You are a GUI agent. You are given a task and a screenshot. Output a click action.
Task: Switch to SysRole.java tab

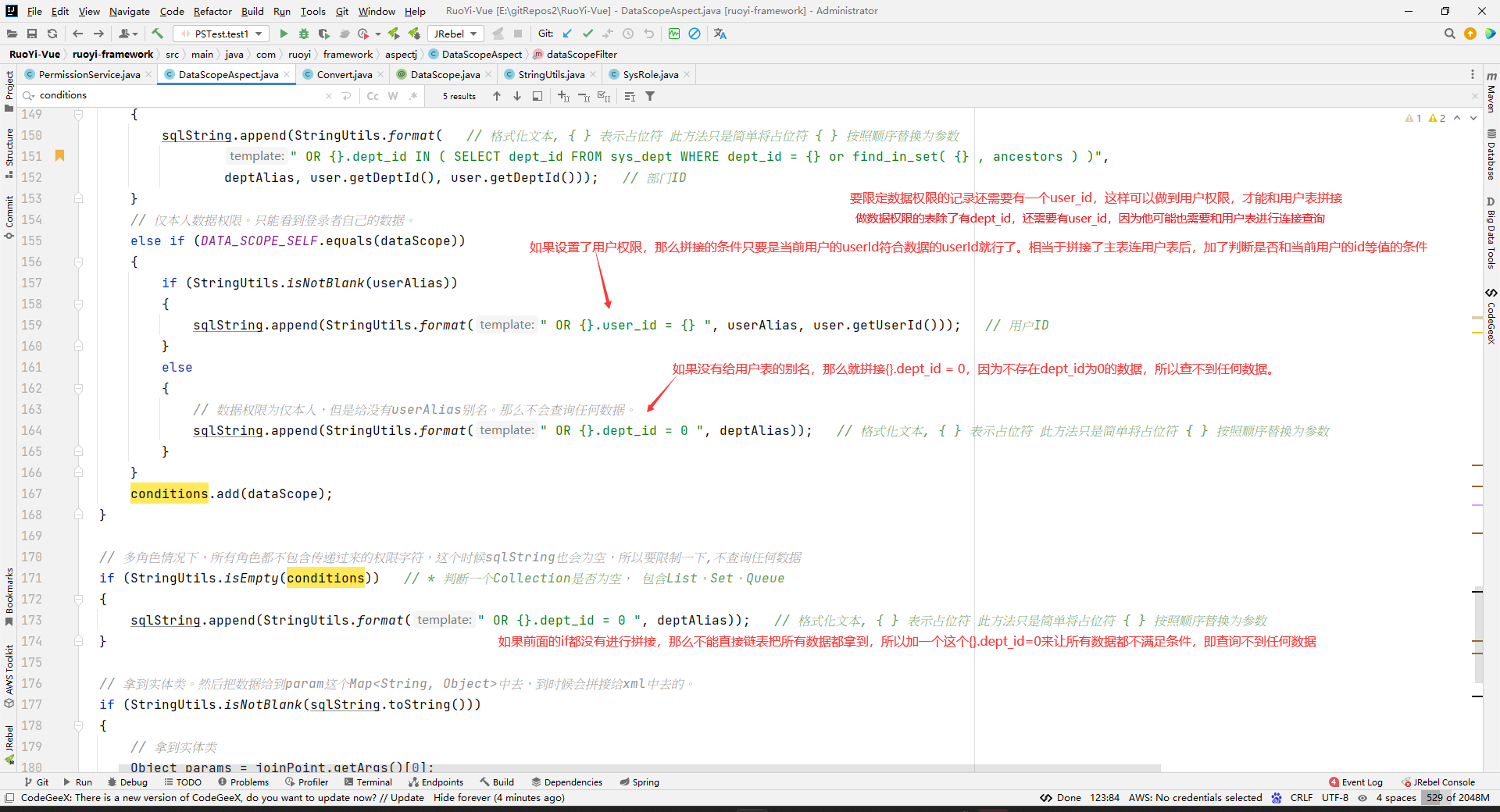pyautogui.click(x=650, y=74)
